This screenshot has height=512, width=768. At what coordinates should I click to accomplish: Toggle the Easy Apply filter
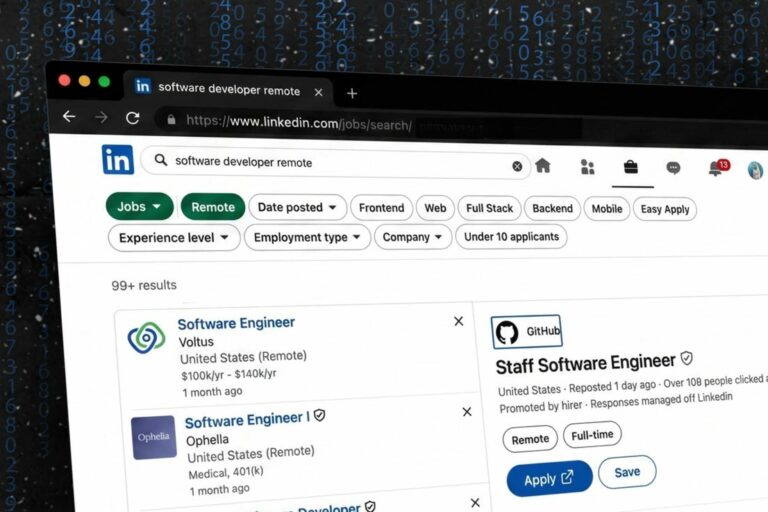pyautogui.click(x=665, y=209)
